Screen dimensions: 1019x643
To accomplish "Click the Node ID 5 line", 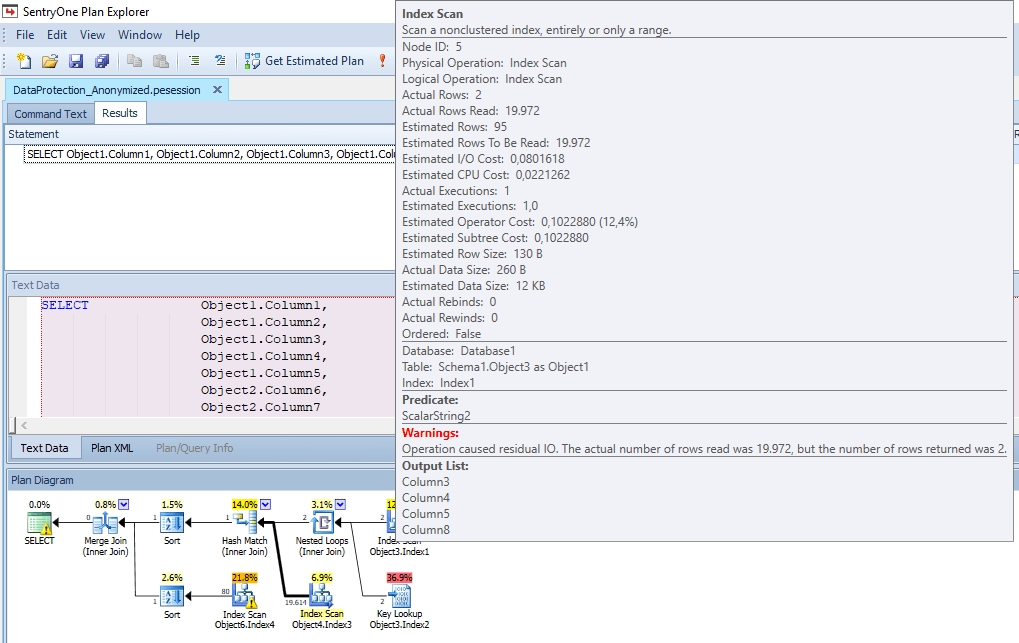I will [432, 47].
